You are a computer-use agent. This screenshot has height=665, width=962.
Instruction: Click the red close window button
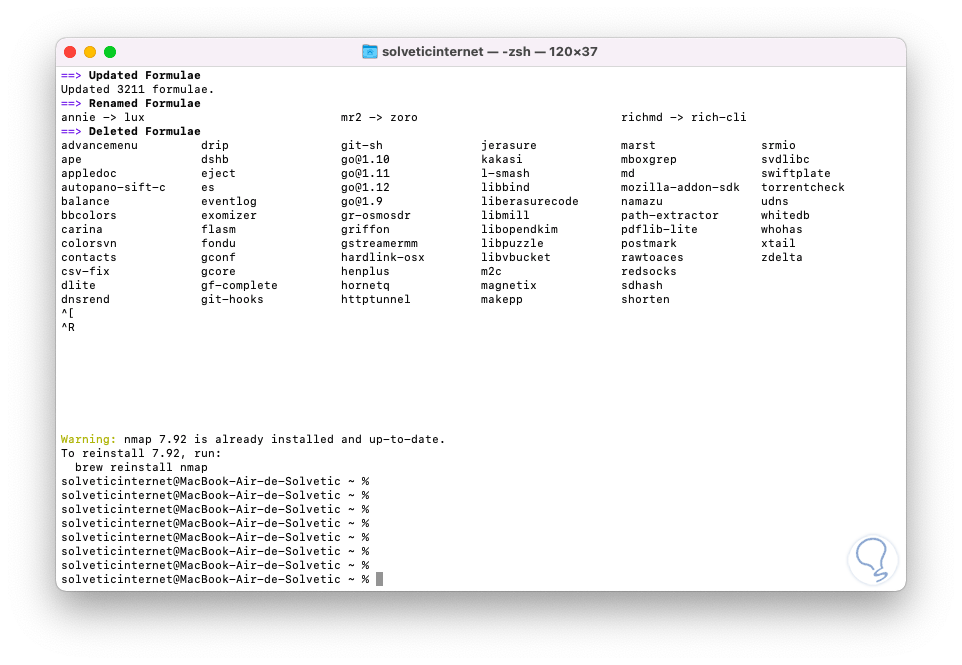[x=70, y=52]
